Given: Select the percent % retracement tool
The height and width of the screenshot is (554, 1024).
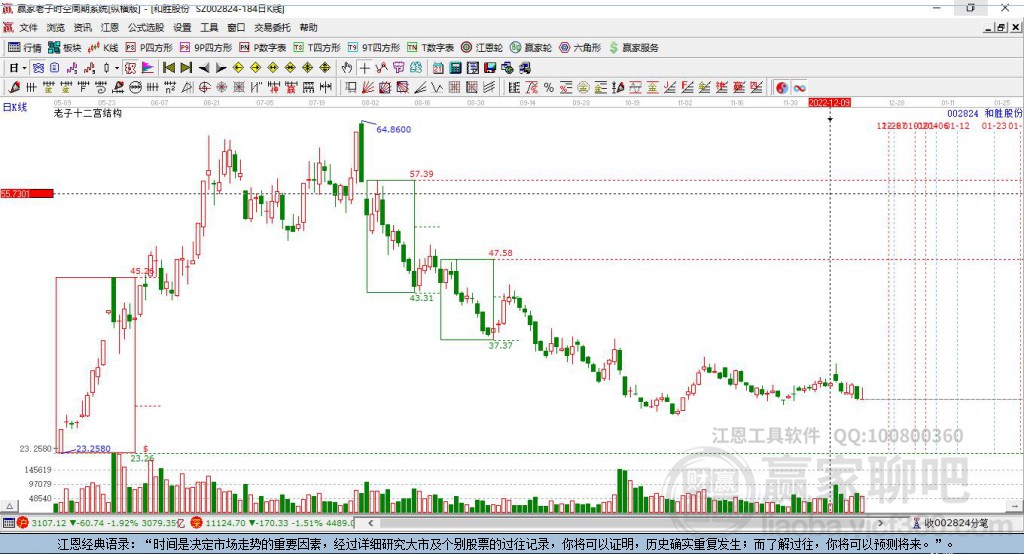Looking at the screenshot, I should (x=549, y=88).
